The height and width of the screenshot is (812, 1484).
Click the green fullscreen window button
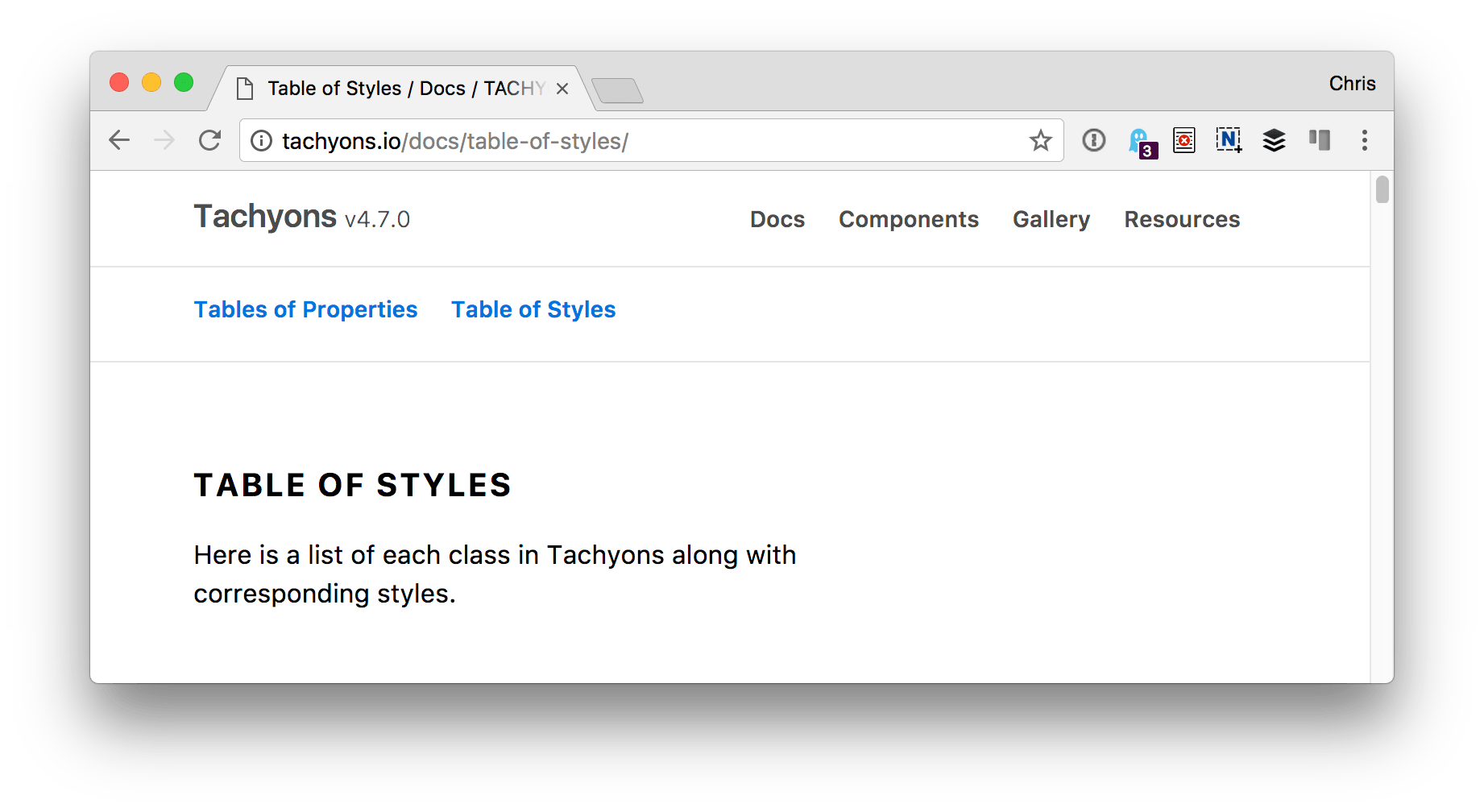(x=184, y=82)
